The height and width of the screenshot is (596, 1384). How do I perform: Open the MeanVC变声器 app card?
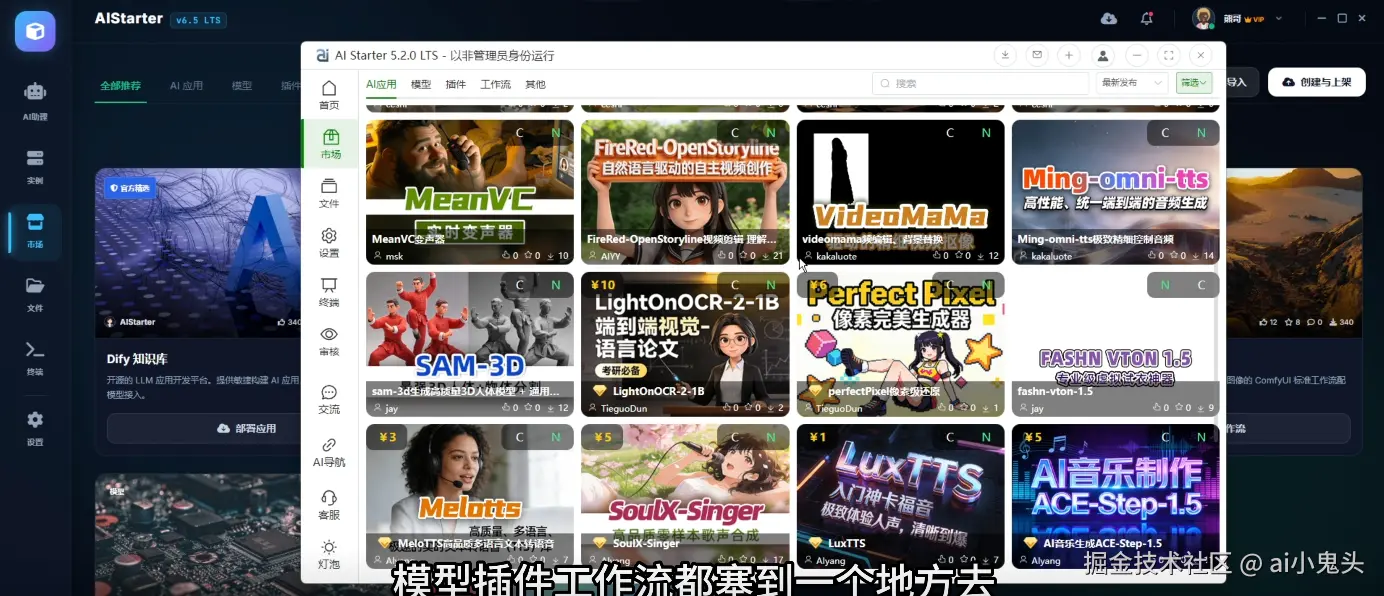point(470,192)
